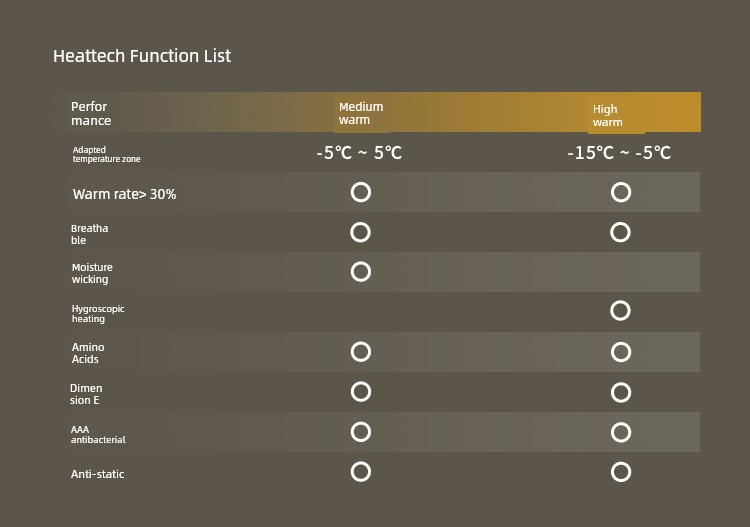Click the Medium warm circle for Warm rate

[x=361, y=192]
